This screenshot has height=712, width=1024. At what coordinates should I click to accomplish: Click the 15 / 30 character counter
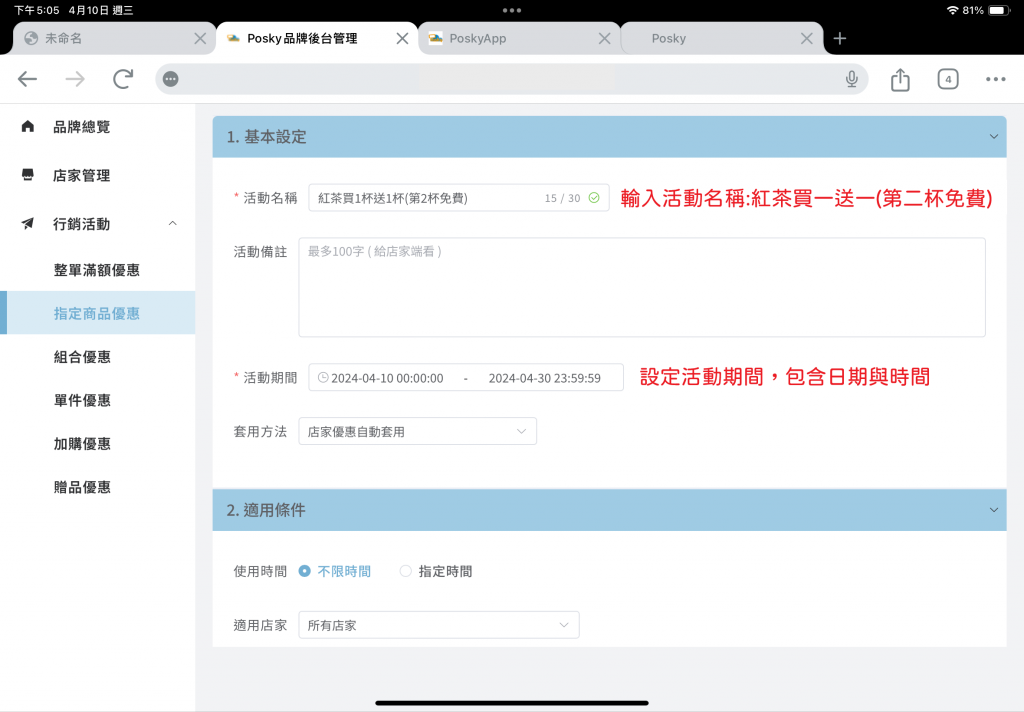(x=562, y=198)
